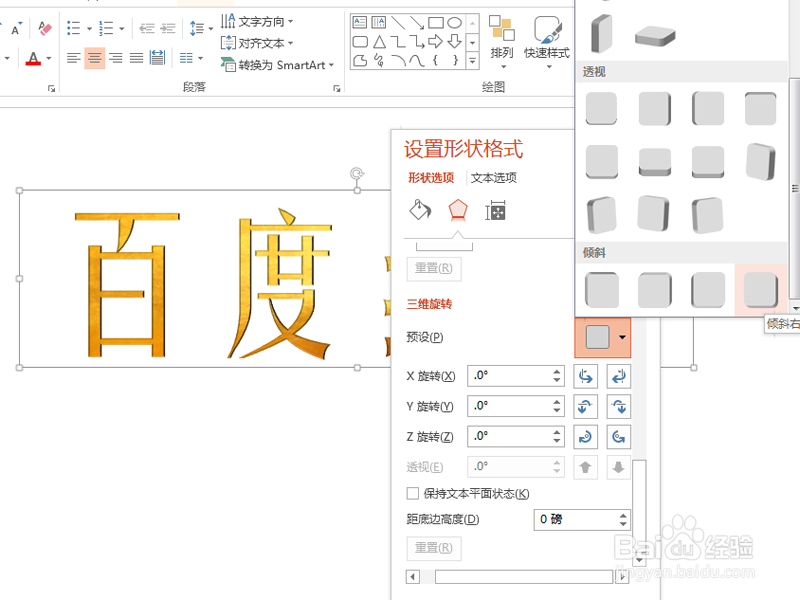
Task: Select the down arrow shape
Action: point(454,41)
